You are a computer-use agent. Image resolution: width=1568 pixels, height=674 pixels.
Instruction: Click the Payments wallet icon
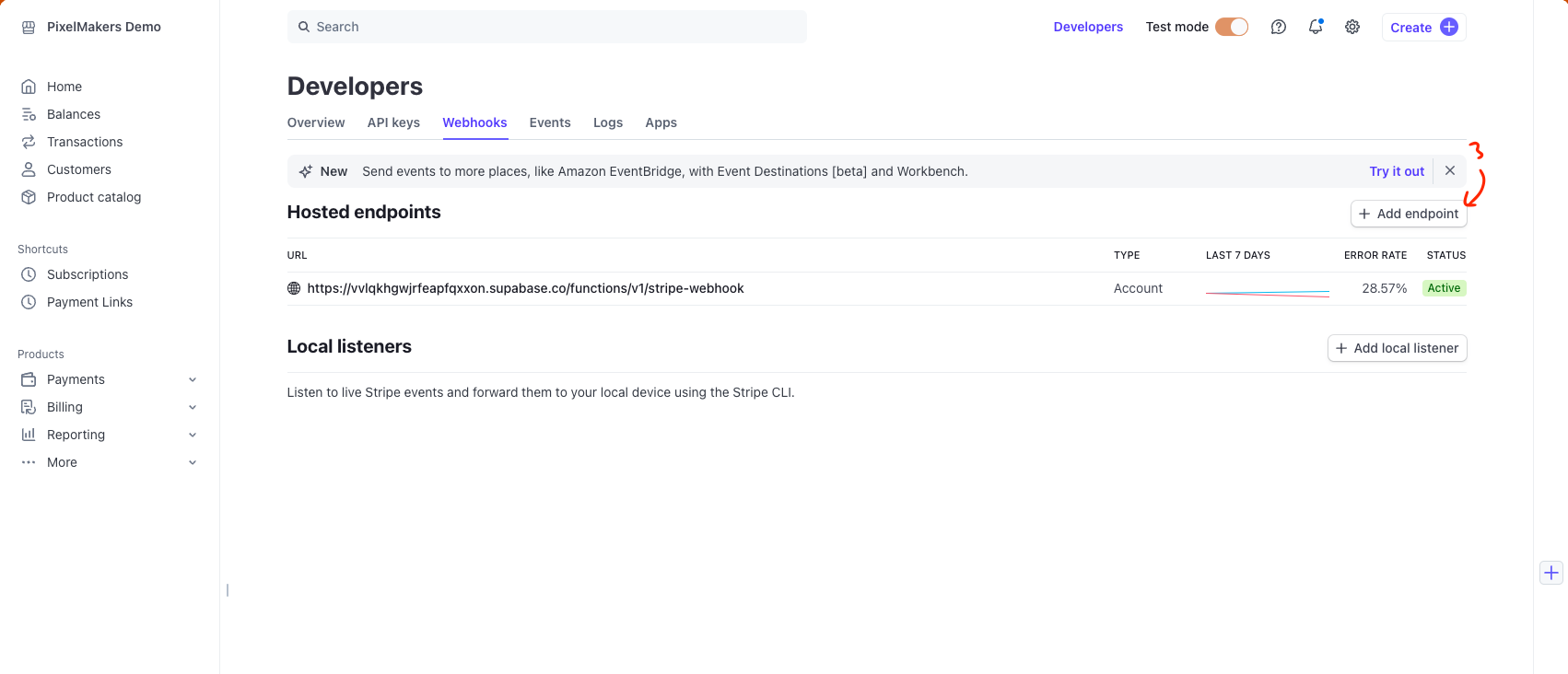tap(29, 379)
